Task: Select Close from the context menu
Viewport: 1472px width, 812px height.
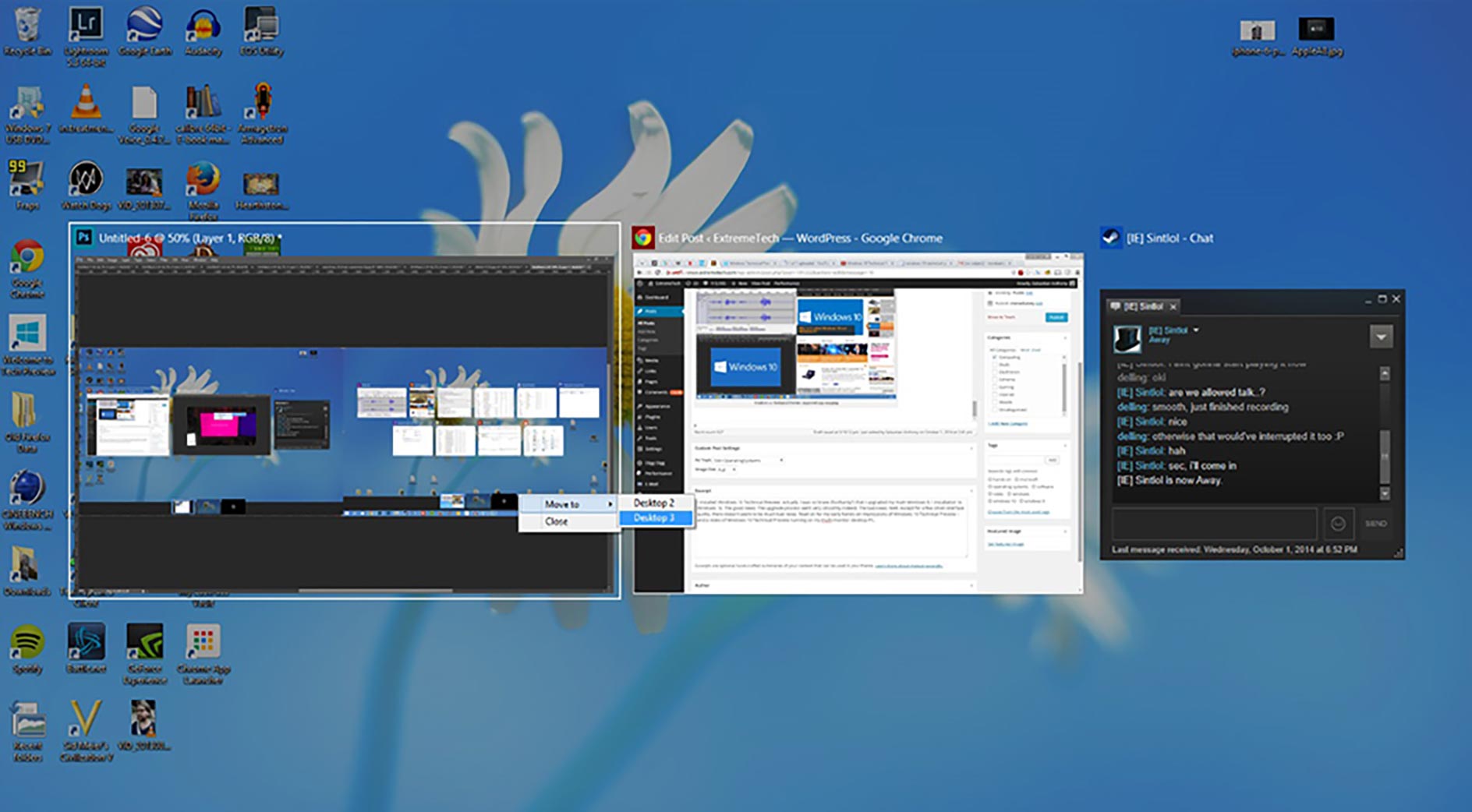Action: pos(557,521)
